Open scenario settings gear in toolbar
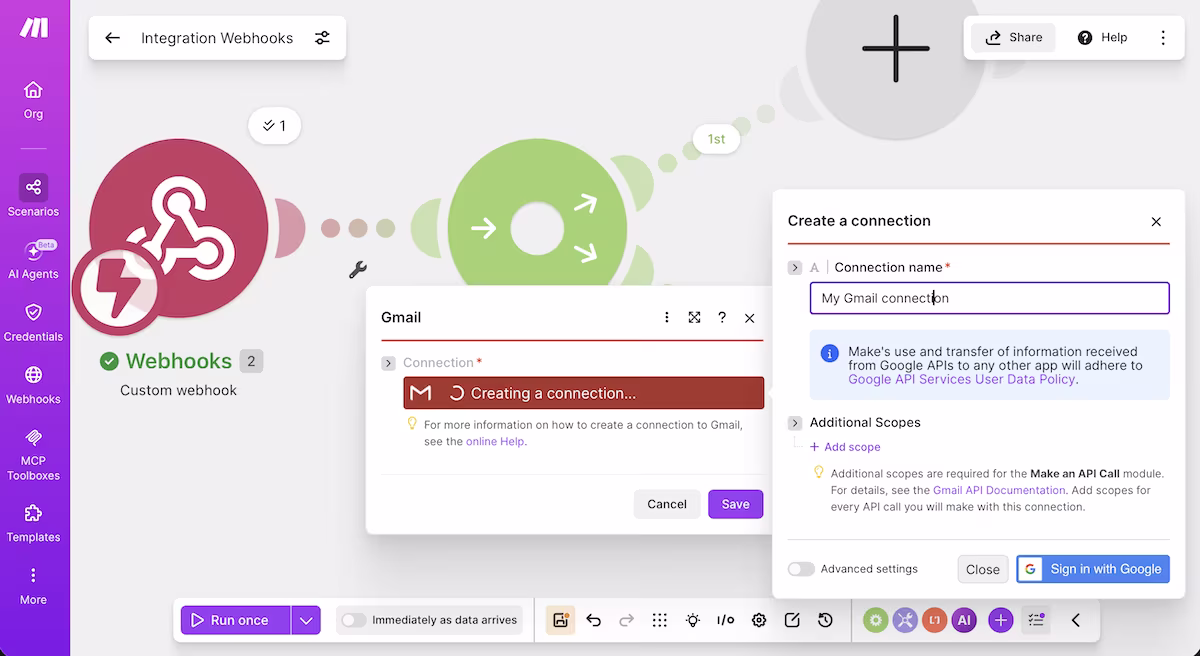 [x=759, y=620]
